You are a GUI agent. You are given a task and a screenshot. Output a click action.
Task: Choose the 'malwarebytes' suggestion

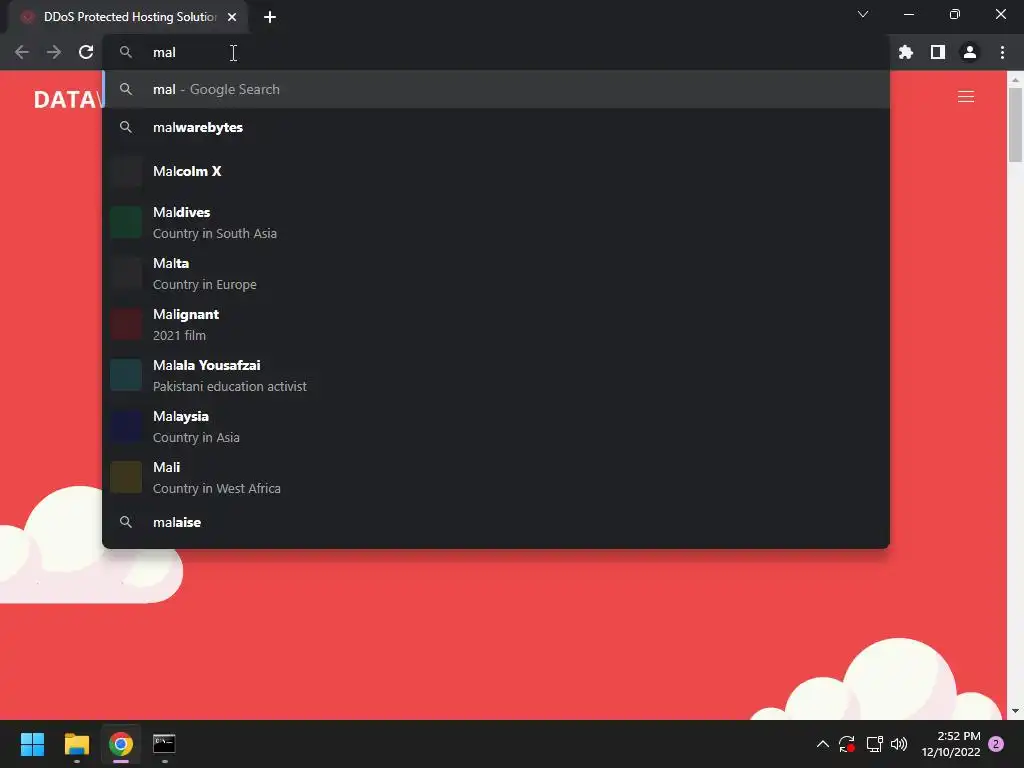pyautogui.click(x=496, y=127)
